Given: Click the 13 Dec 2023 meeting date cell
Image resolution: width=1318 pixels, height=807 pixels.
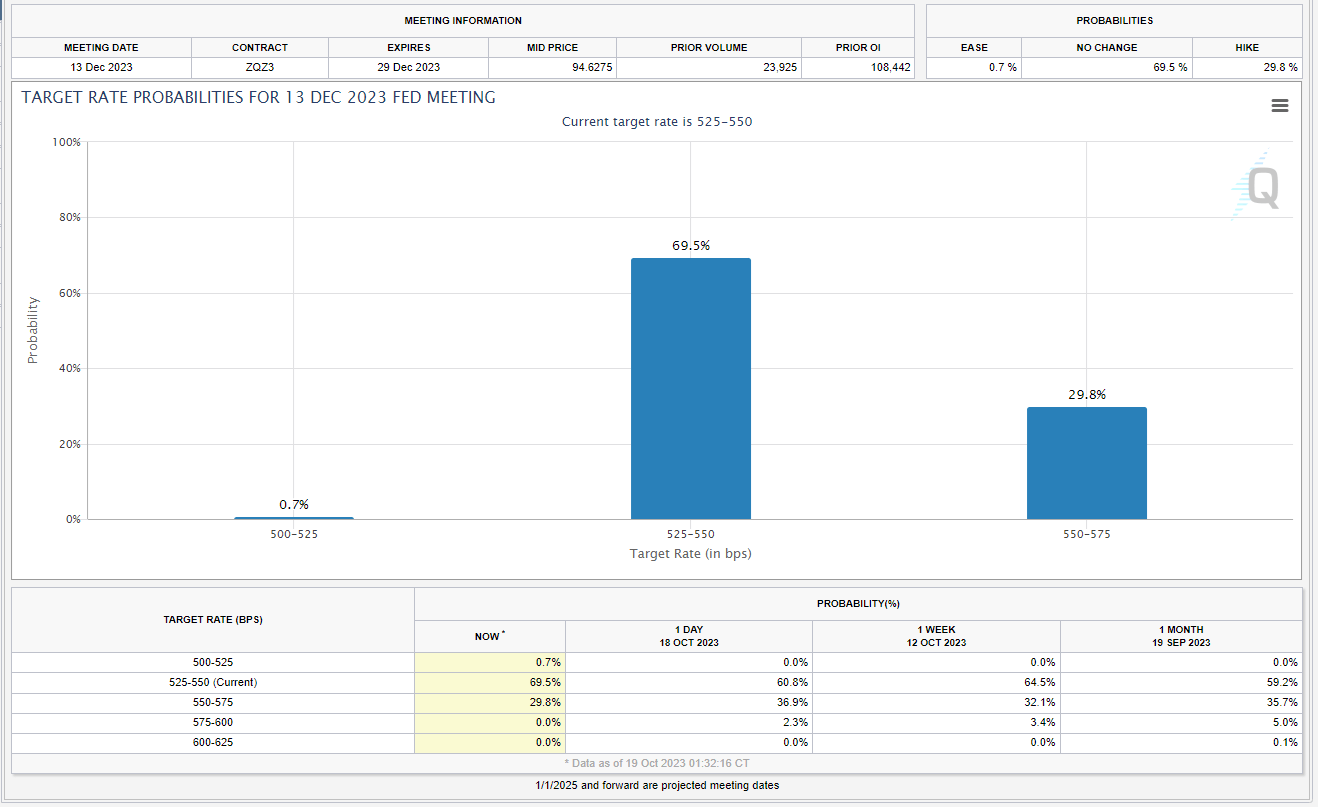Looking at the screenshot, I should (101, 67).
